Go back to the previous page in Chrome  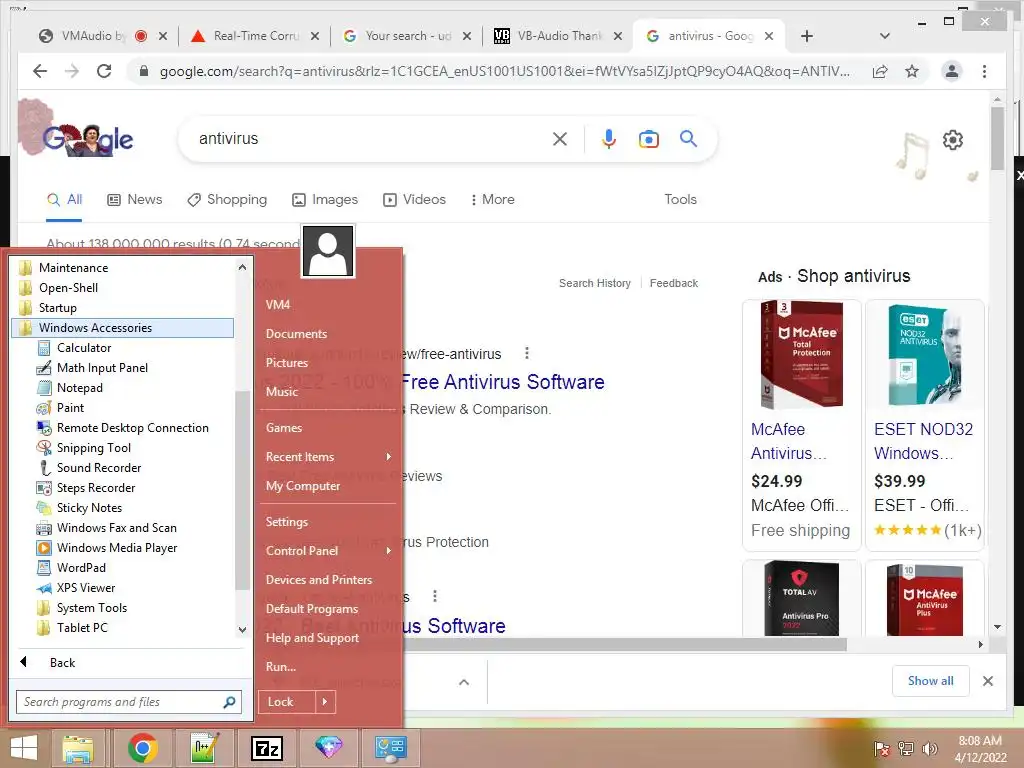pos(40,71)
